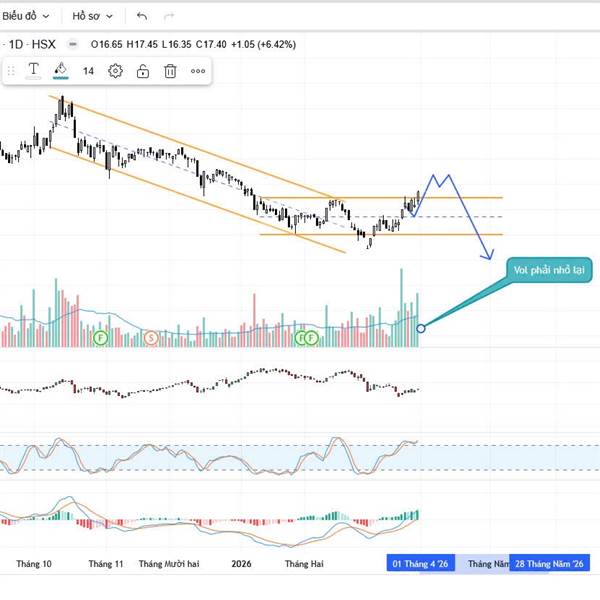Open more options three-dot menu

pos(198,71)
